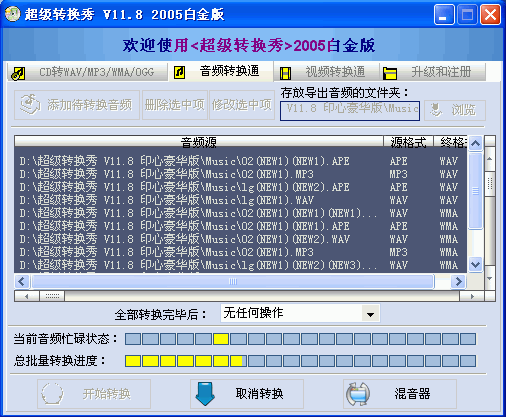Minimize the 超级转换秀 window
The width and height of the screenshot is (506, 417).
click(x=444, y=15)
